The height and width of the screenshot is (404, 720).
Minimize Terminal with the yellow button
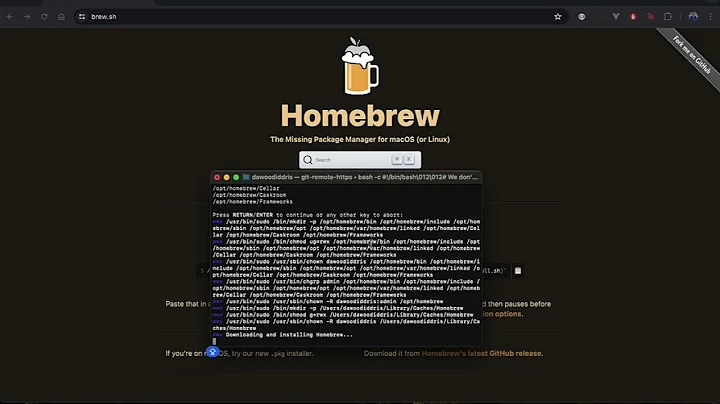[x=226, y=177]
